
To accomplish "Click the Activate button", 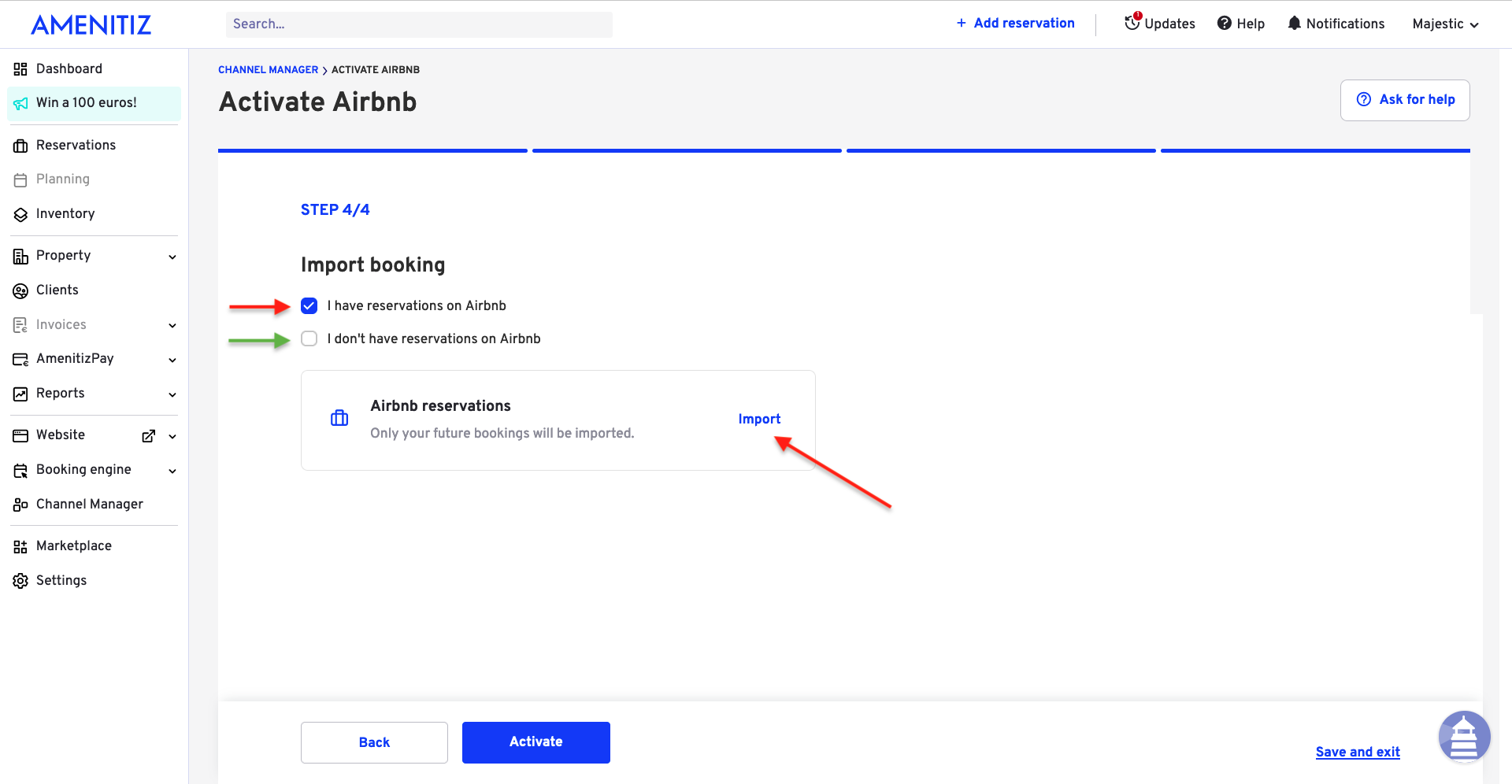I will (x=535, y=742).
